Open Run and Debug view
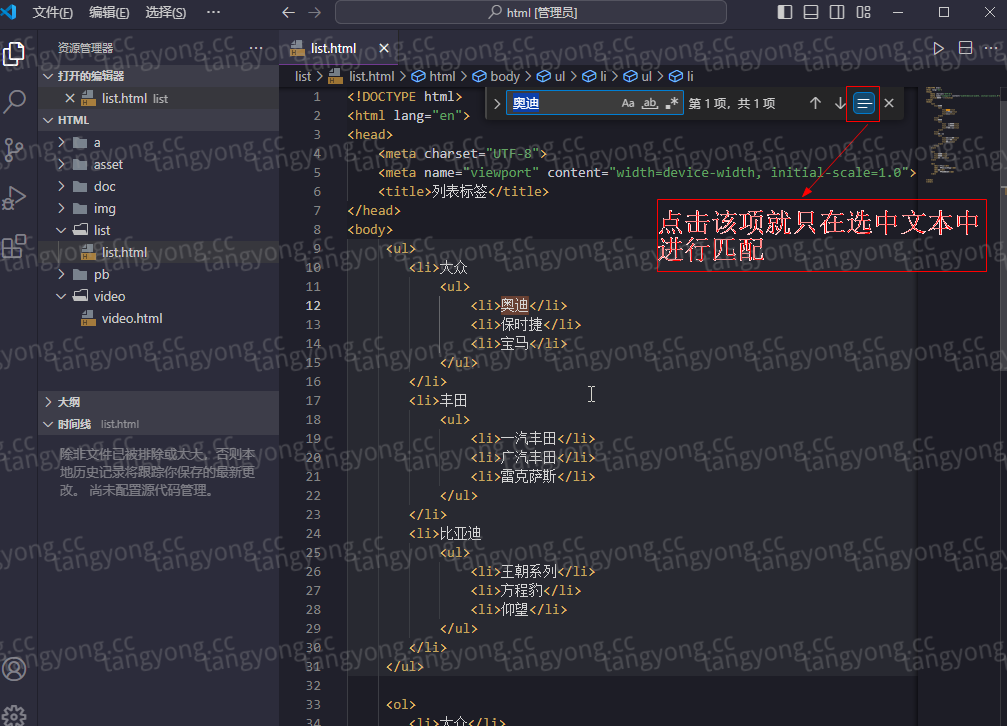Image resolution: width=1007 pixels, height=726 pixels. pos(14,198)
